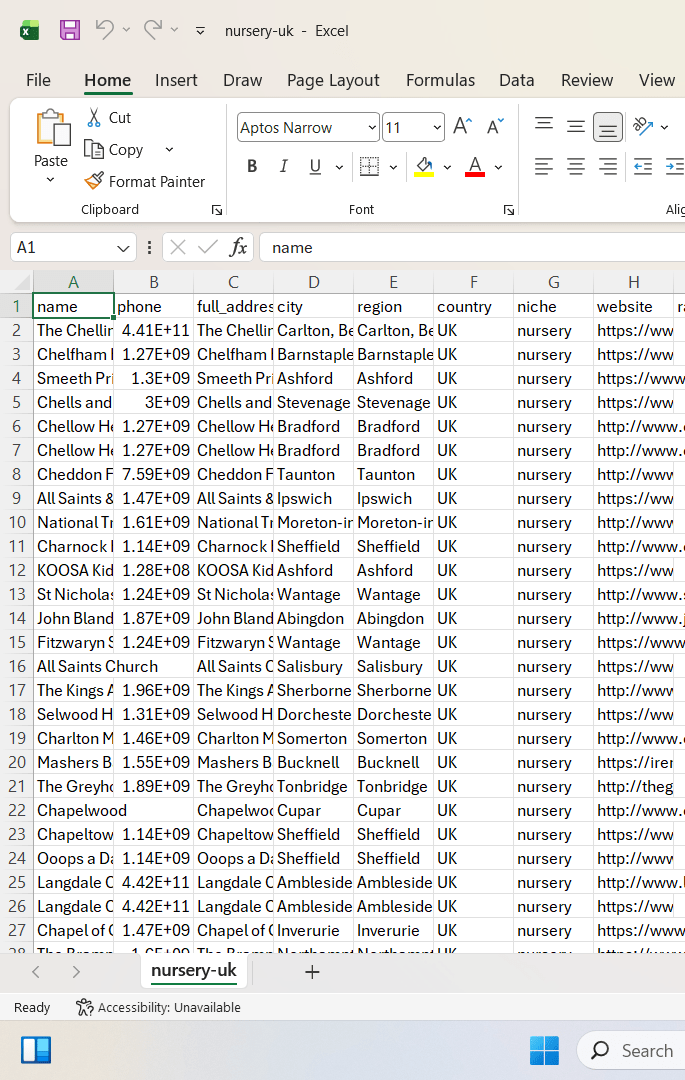Click Accessibility: Unavailable status
Viewport: 685px width, 1080px height.
[x=158, y=1007]
